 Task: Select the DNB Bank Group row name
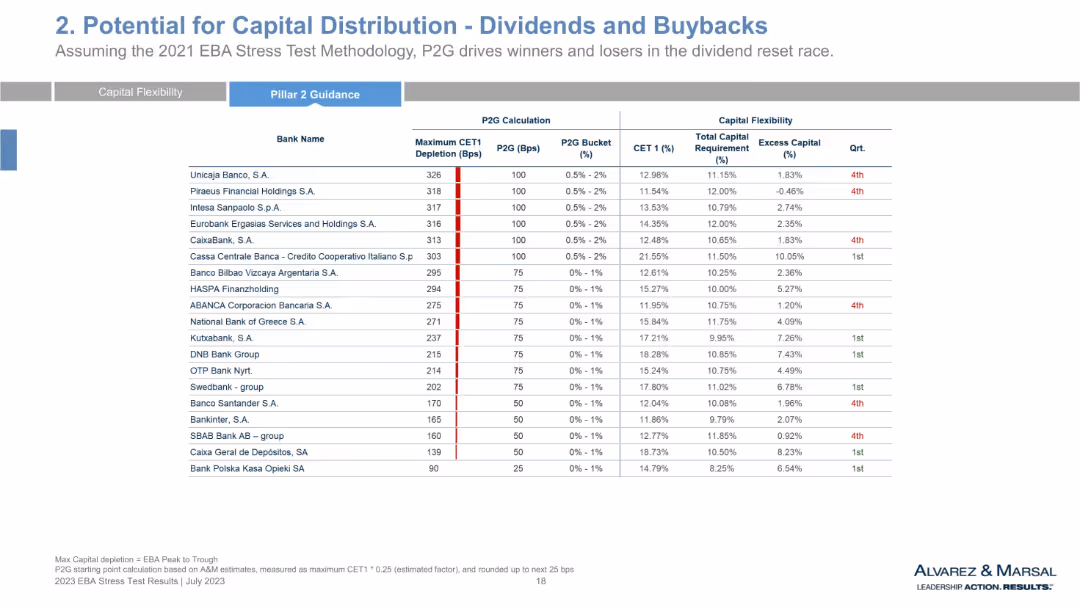225,354
